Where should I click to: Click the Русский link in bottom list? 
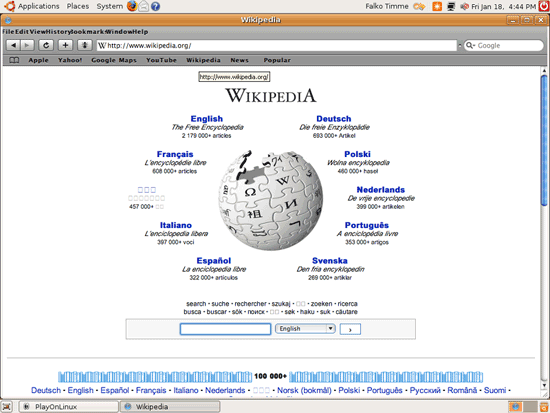coord(425,390)
